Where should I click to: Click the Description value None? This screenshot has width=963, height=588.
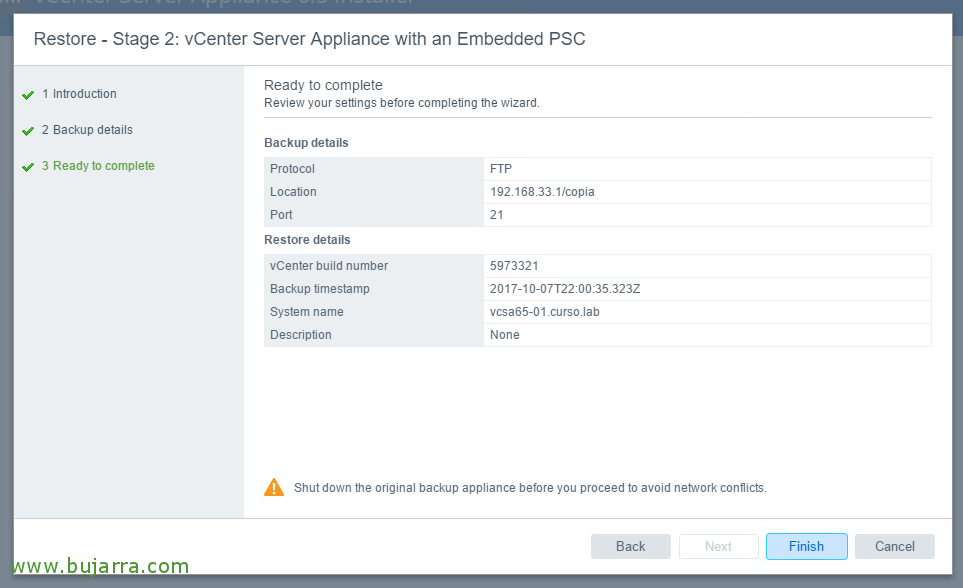(x=505, y=335)
